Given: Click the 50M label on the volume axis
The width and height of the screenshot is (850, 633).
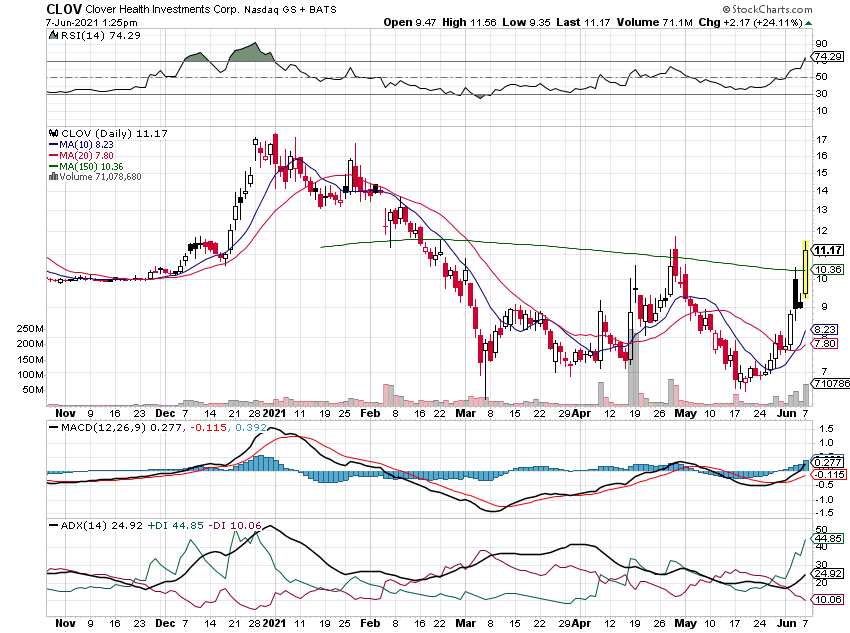Looking at the screenshot, I should click(34, 390).
